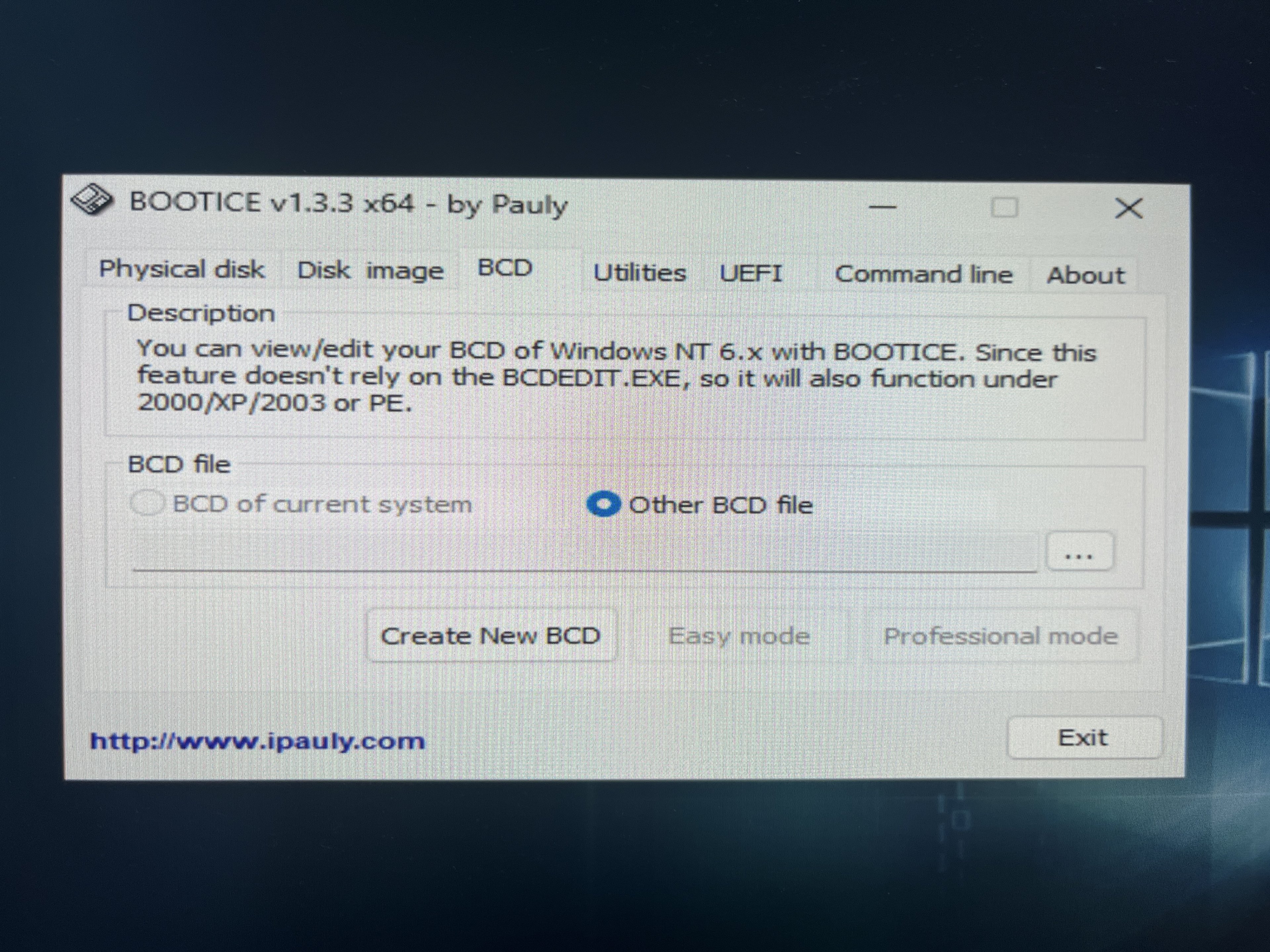Open the Utilities tab
Screen dimensions: 1270x952
coord(640,273)
